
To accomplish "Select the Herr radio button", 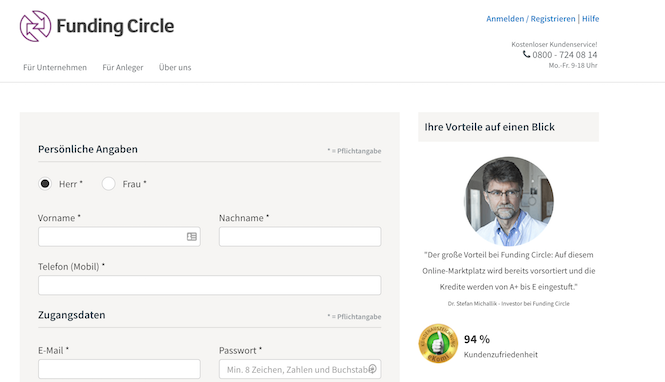I will coord(45,184).
